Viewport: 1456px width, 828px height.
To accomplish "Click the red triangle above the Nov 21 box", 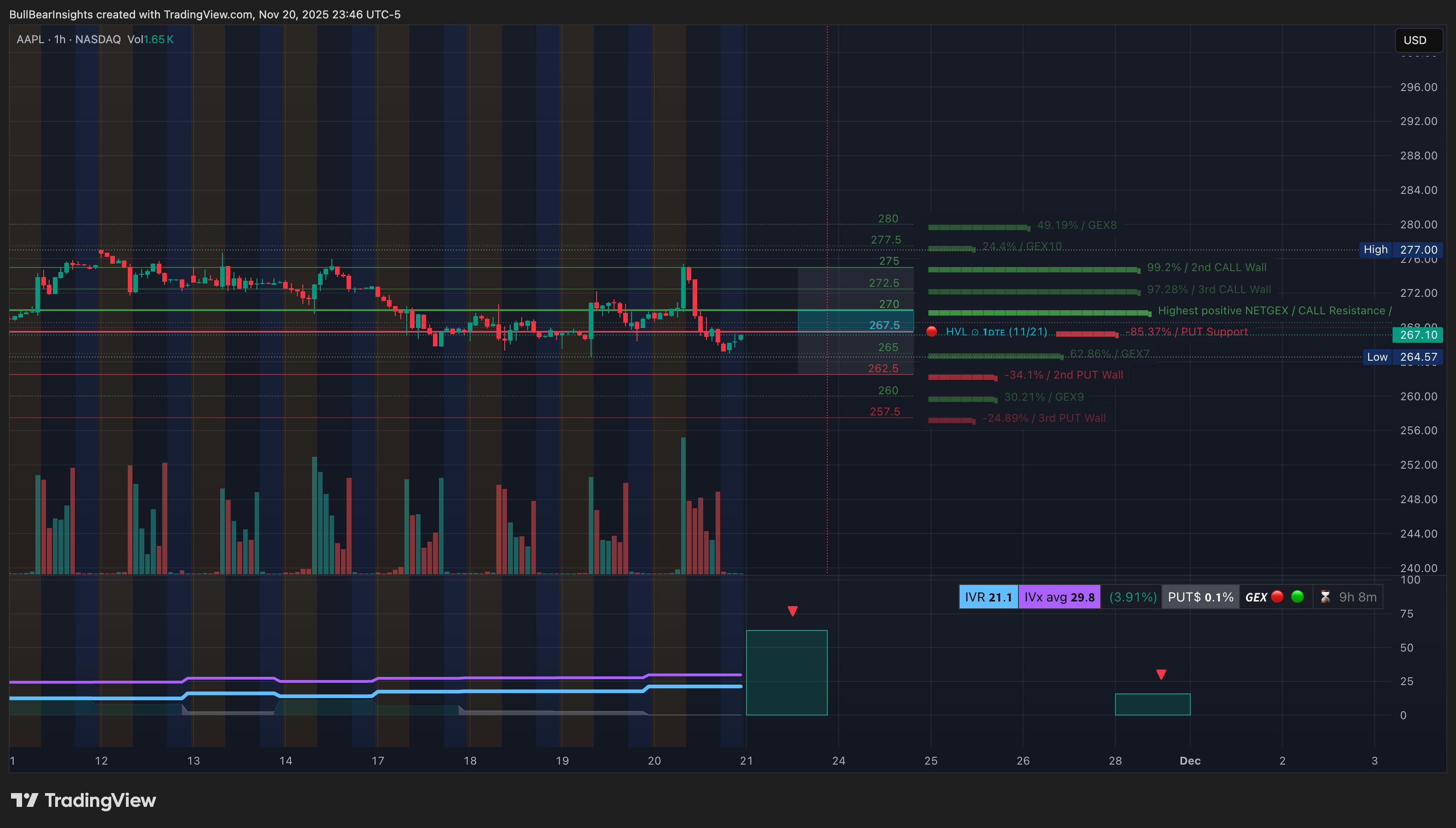I will point(792,611).
